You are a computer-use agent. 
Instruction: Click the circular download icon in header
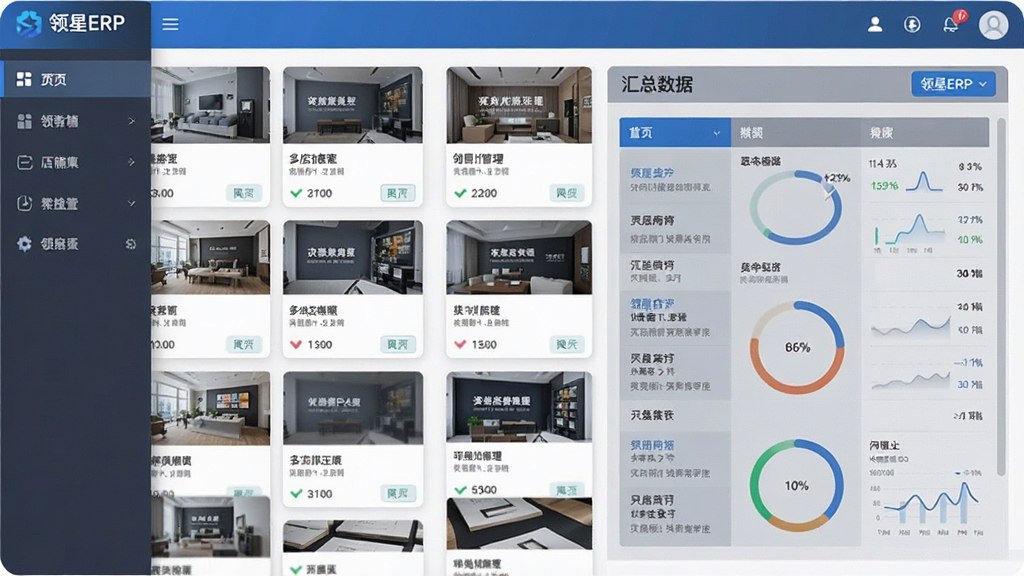click(x=912, y=24)
